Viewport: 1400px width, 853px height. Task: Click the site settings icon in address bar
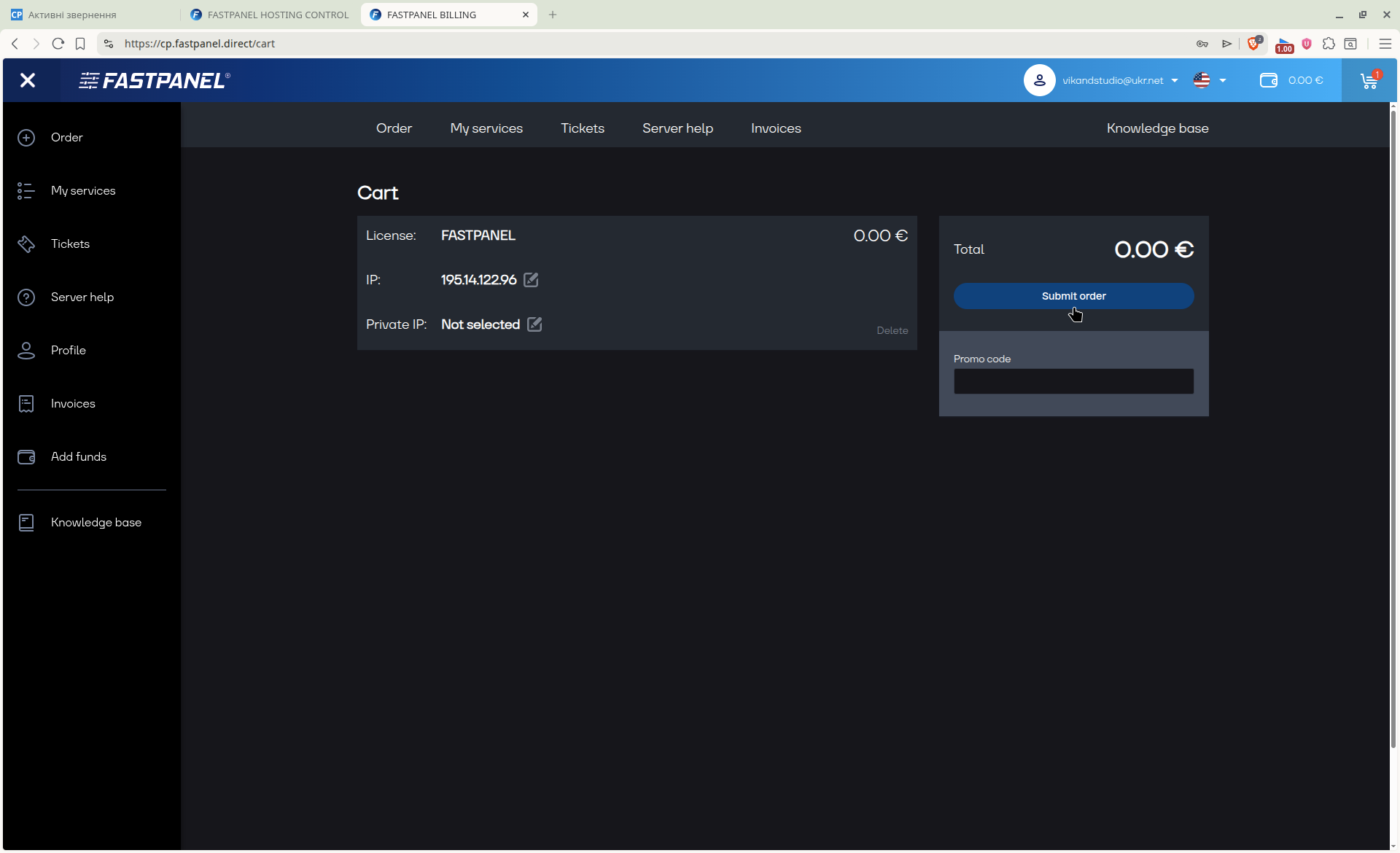point(109,44)
